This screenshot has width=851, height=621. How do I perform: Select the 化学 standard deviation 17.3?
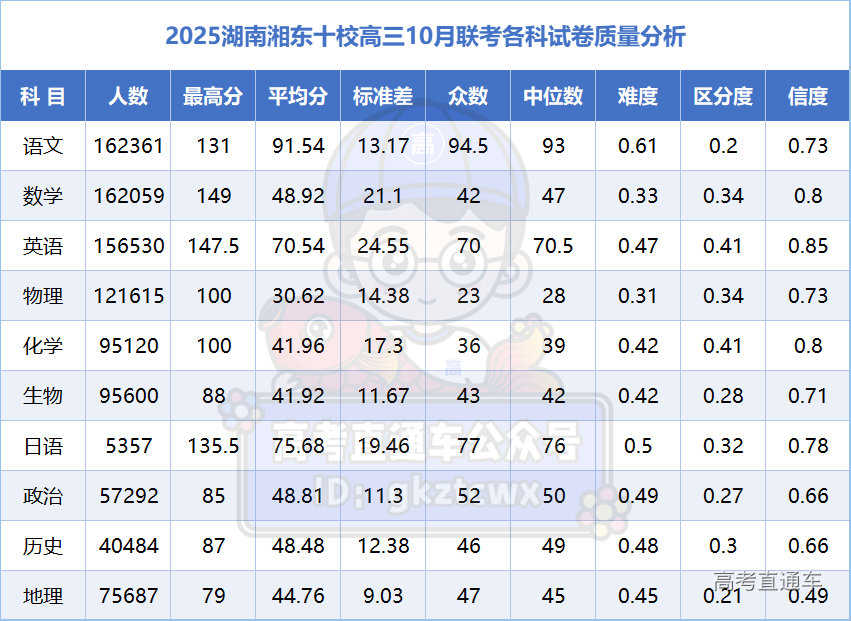click(x=383, y=346)
